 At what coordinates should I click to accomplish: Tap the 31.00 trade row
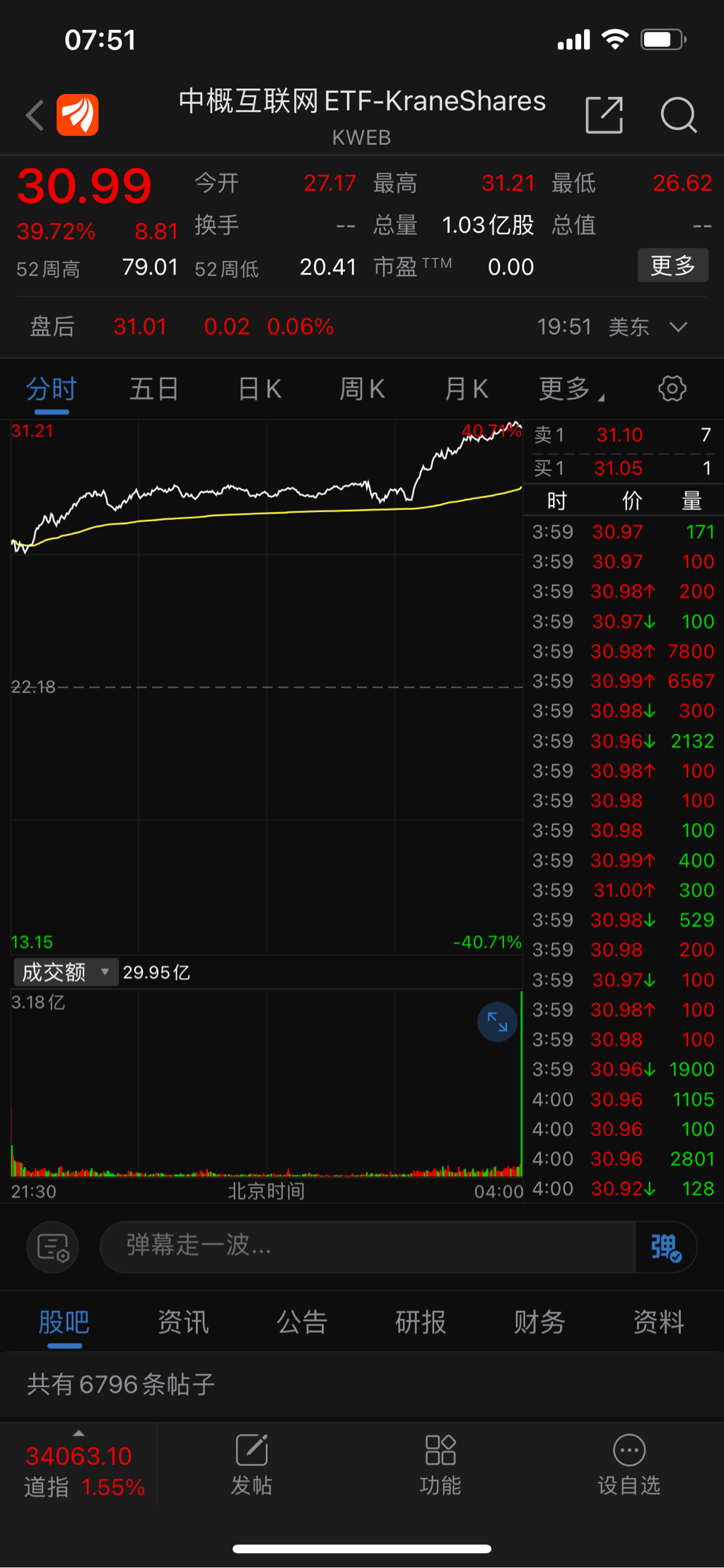[x=623, y=890]
